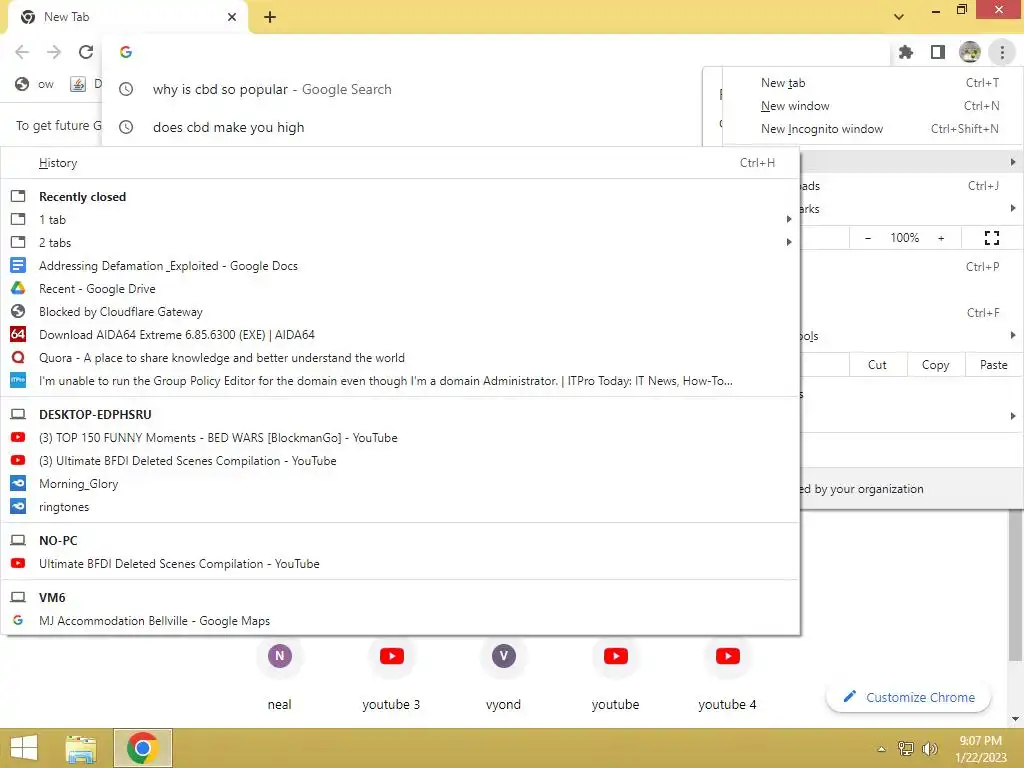The width and height of the screenshot is (1024, 768).
Task: Click the Downloads row with Ctrl+J shortcut
Action: coord(912,185)
